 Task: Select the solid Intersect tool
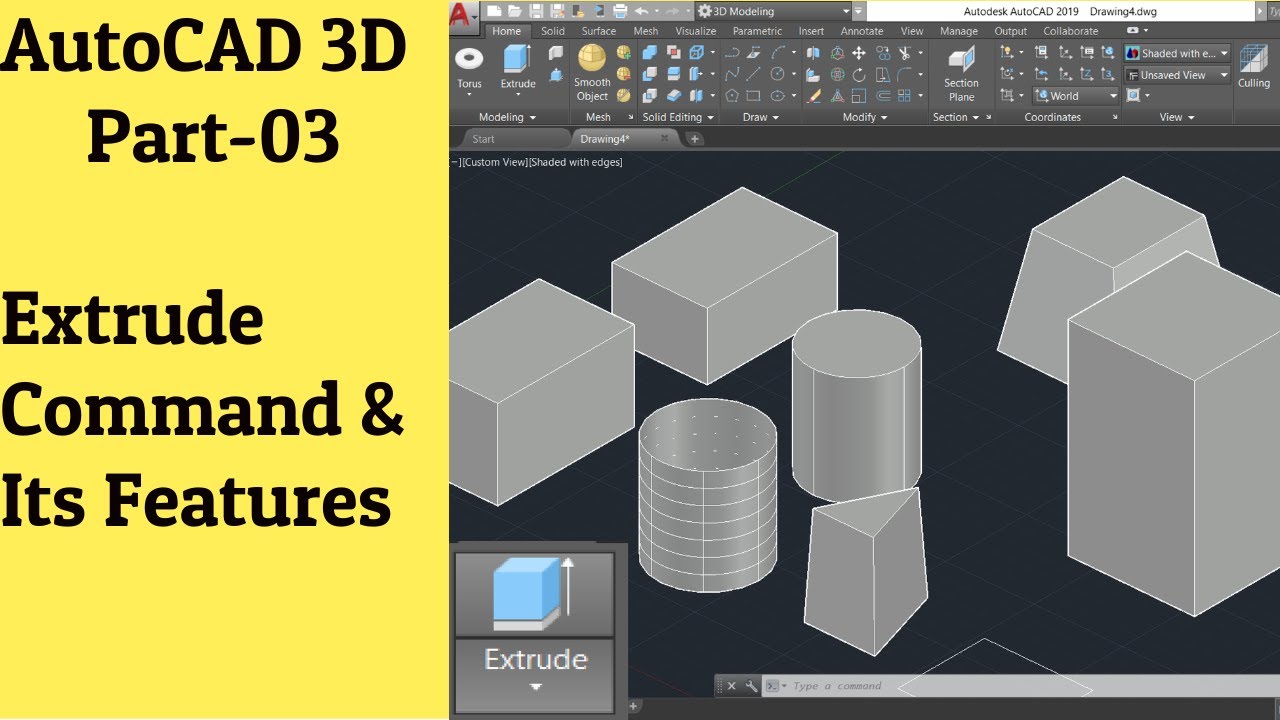tap(649, 96)
